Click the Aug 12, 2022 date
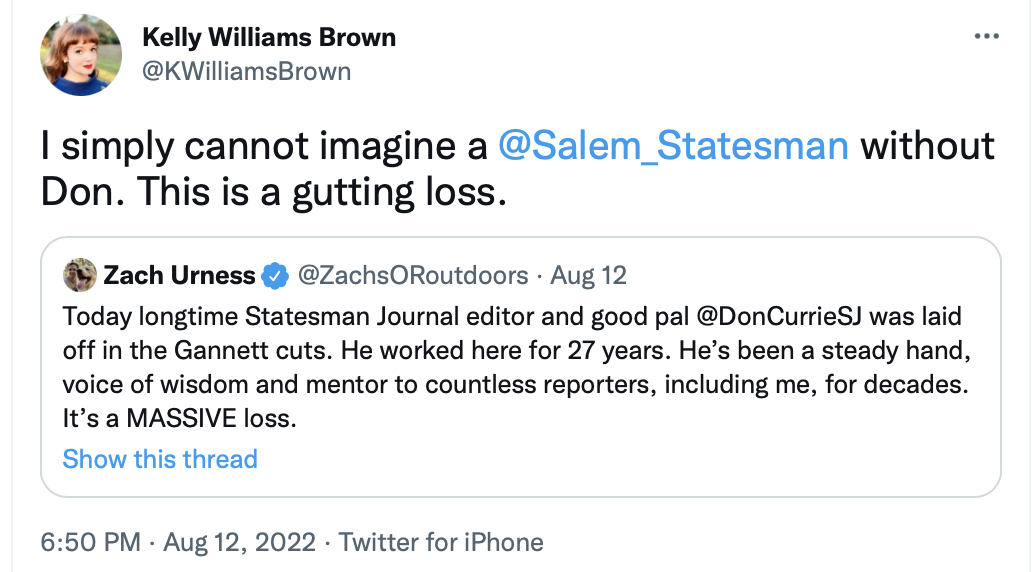This screenshot has height=572, width=1032. [238, 542]
